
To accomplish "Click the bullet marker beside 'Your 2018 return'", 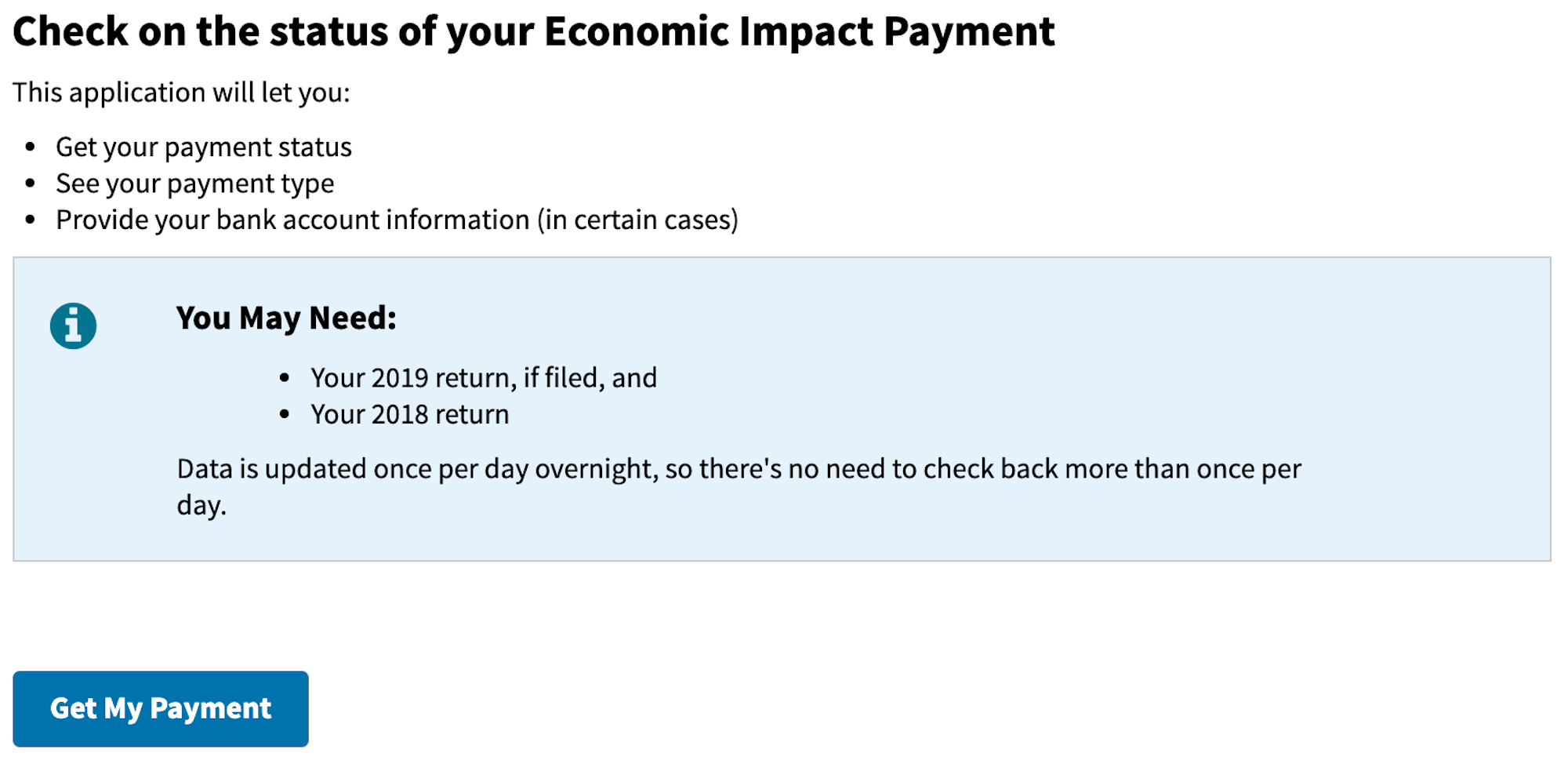I will click(x=285, y=413).
